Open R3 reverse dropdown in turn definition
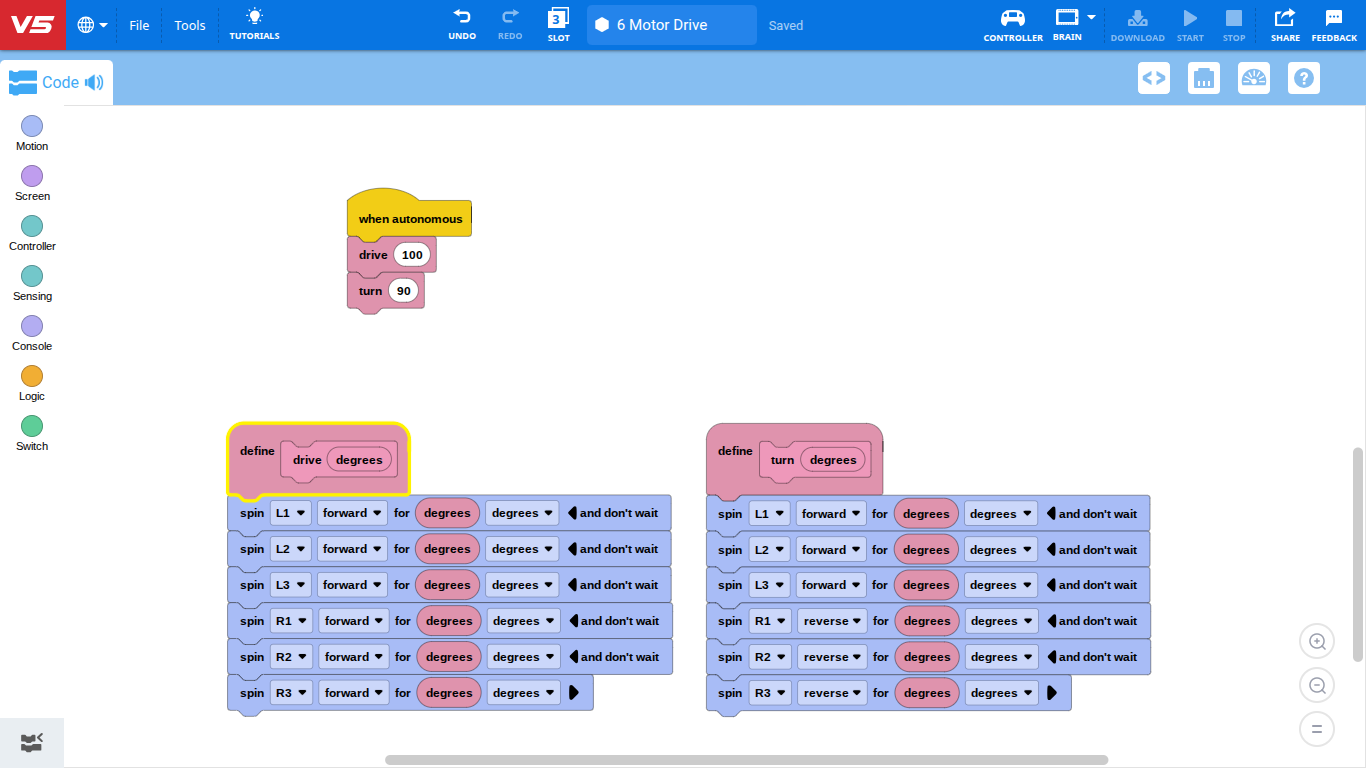Image resolution: width=1366 pixels, height=768 pixels. [x=832, y=693]
